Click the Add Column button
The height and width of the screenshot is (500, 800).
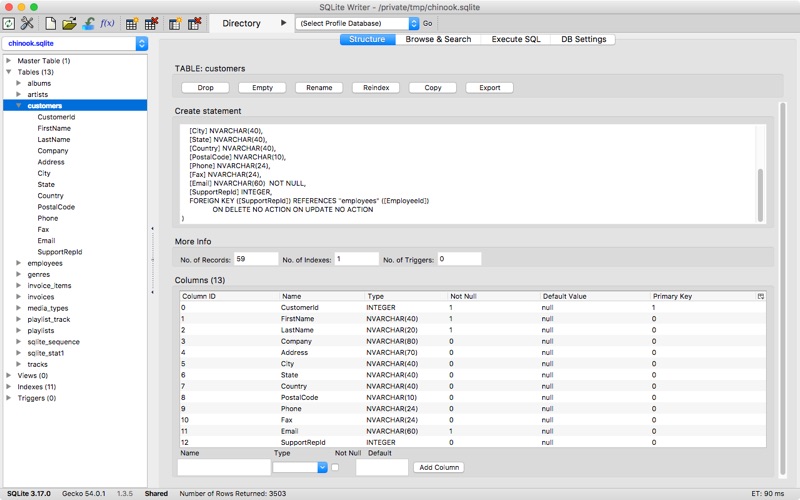pyautogui.click(x=439, y=467)
